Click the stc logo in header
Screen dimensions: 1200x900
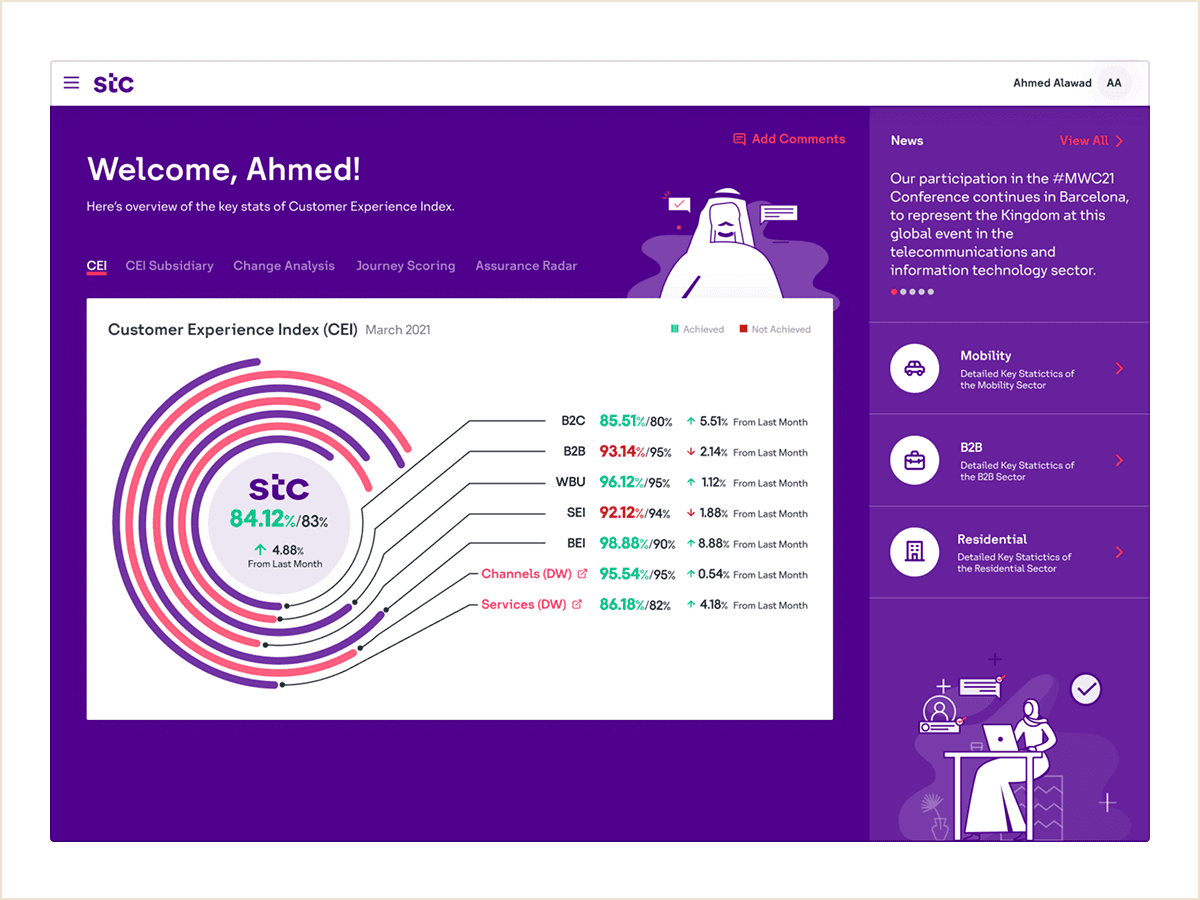tap(113, 83)
